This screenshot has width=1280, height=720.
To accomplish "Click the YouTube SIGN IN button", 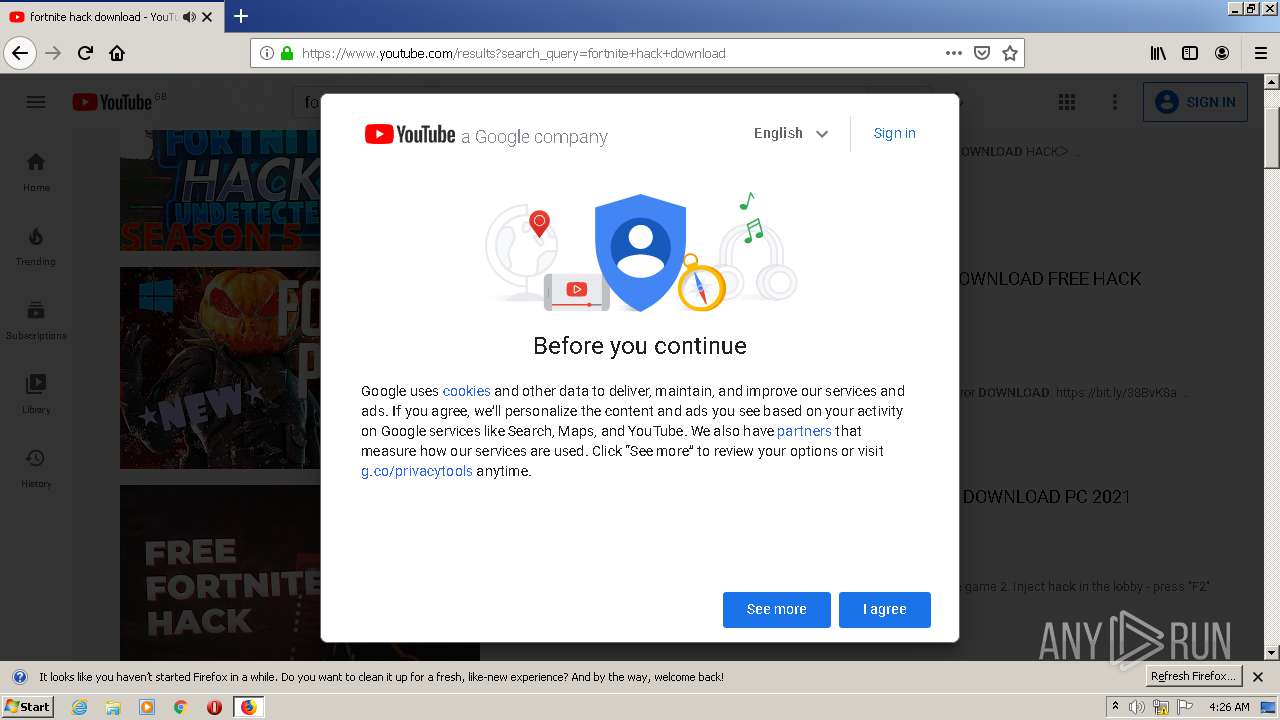I will [x=1195, y=102].
